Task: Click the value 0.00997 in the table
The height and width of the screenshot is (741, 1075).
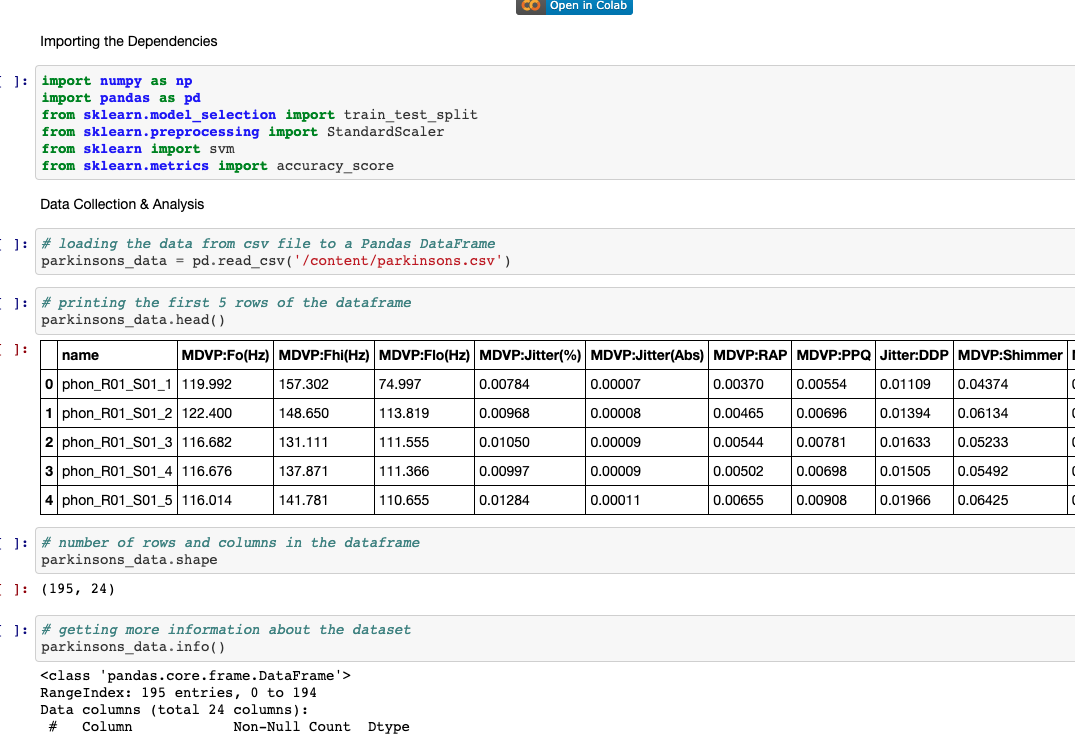Action: pyautogui.click(x=505, y=471)
